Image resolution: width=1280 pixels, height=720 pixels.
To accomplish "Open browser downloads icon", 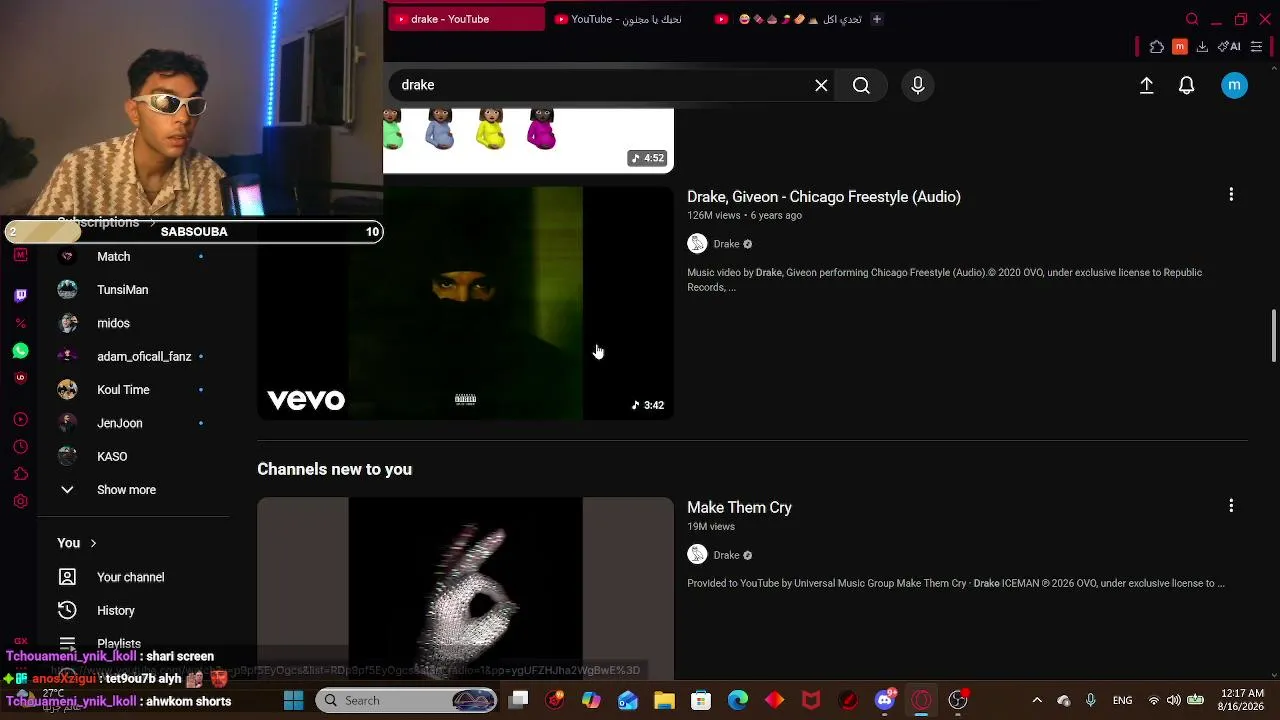I will (1202, 46).
